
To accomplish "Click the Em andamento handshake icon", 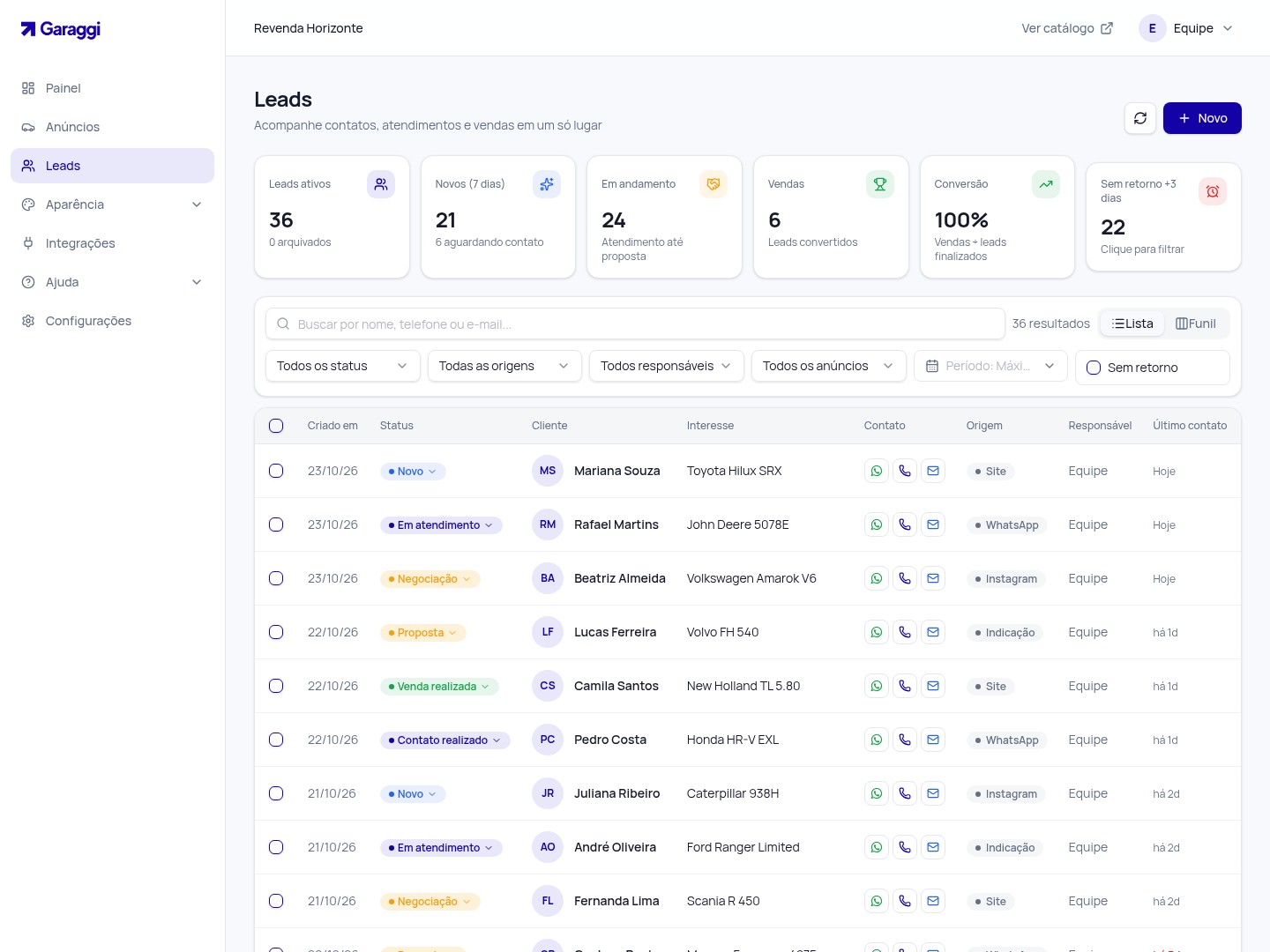I will click(x=713, y=184).
